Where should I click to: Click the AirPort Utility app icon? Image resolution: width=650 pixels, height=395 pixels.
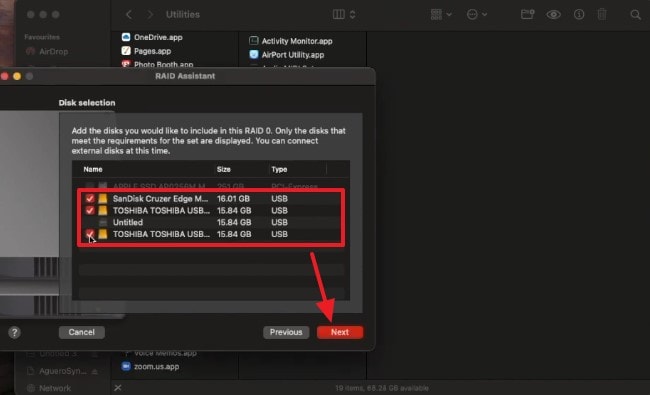coord(254,54)
